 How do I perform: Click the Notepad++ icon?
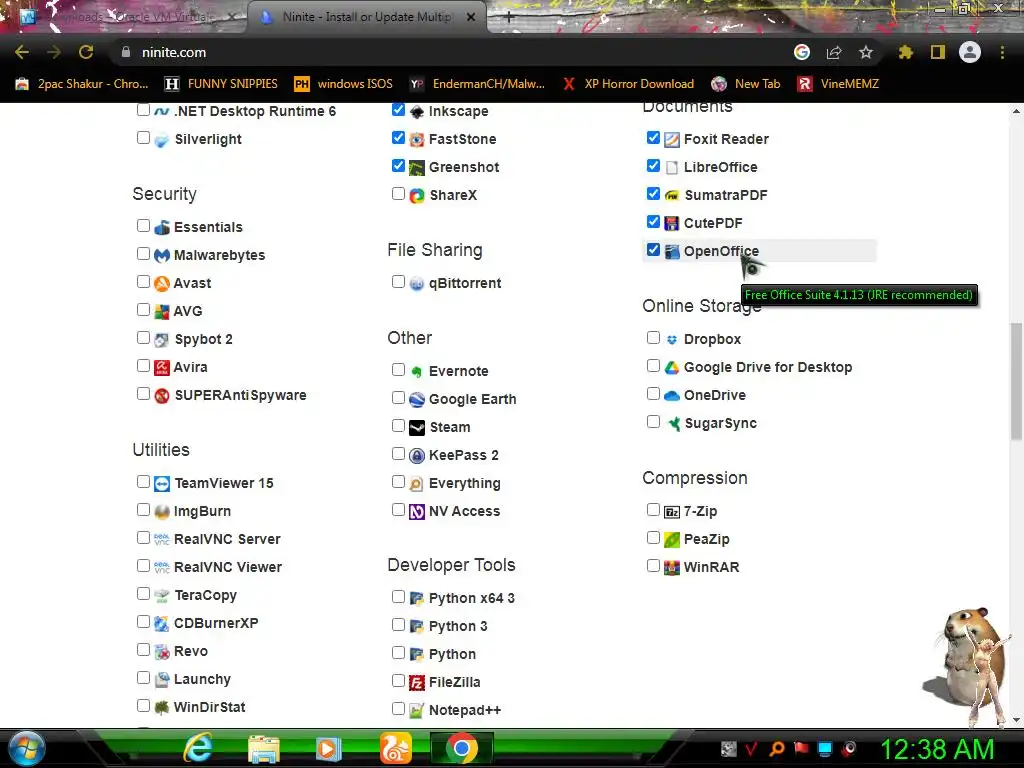pos(417,711)
